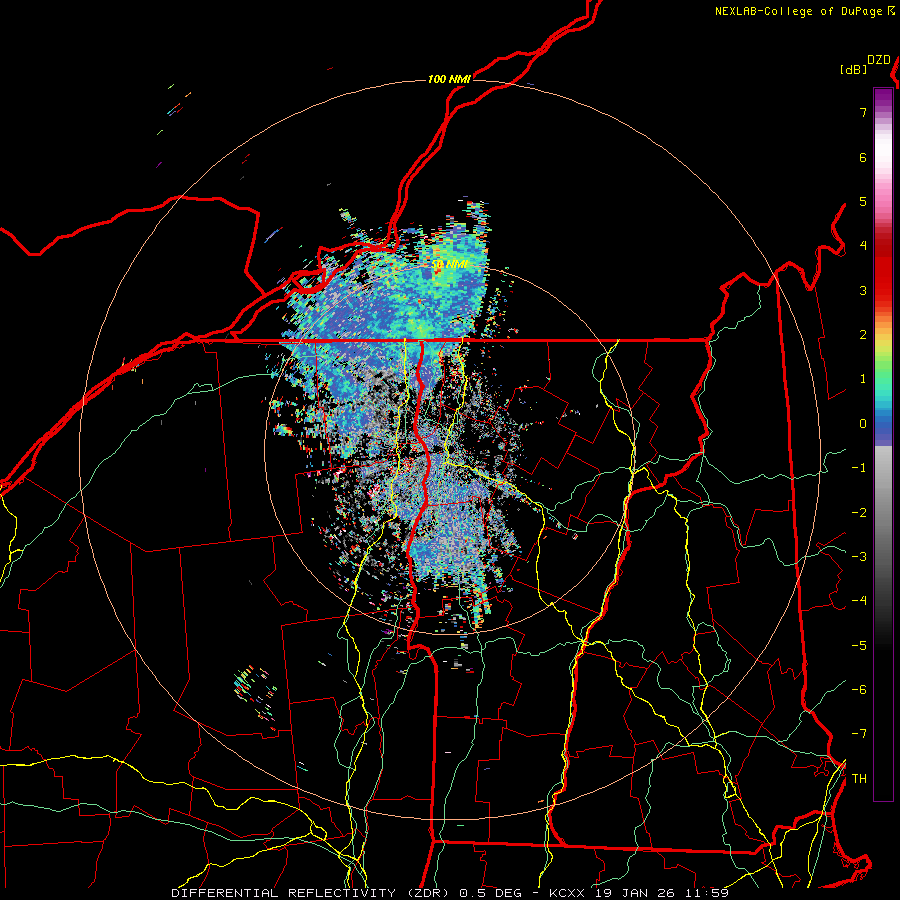
Task: Select the -7 value on the scale
Action: [x=859, y=734]
